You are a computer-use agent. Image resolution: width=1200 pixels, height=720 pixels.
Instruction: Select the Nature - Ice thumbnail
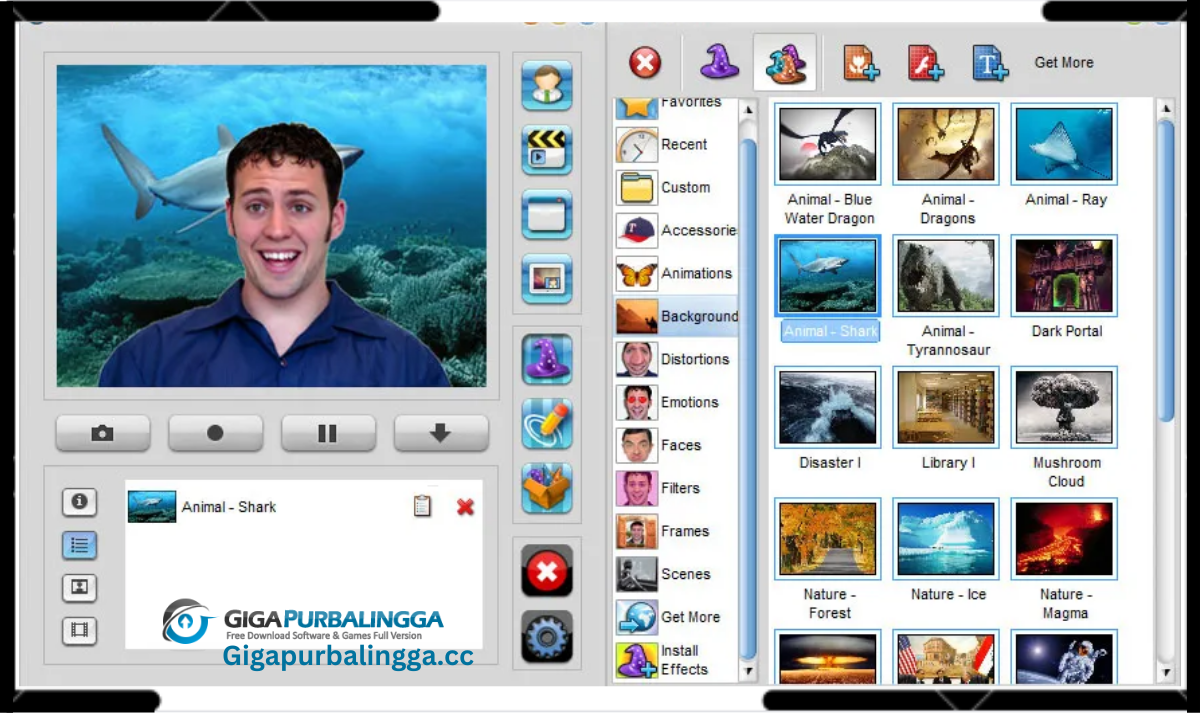[x=946, y=539]
